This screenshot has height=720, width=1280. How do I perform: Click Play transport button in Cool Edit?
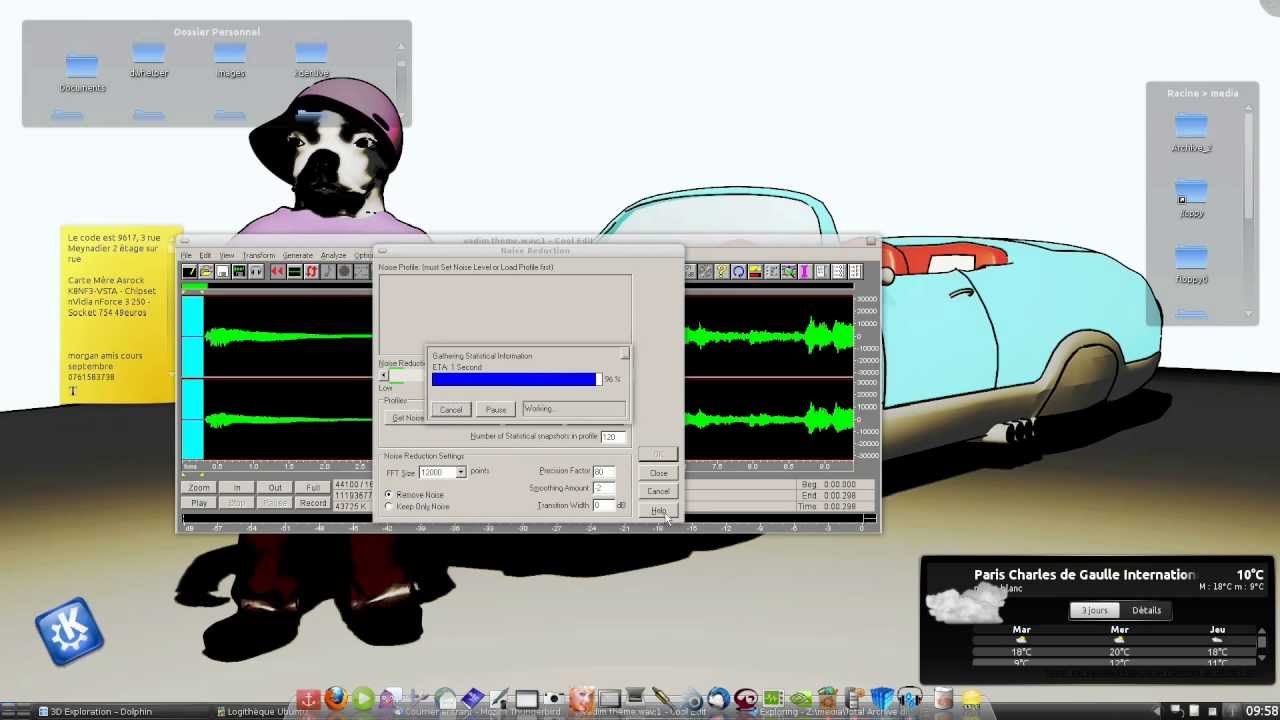tap(199, 503)
